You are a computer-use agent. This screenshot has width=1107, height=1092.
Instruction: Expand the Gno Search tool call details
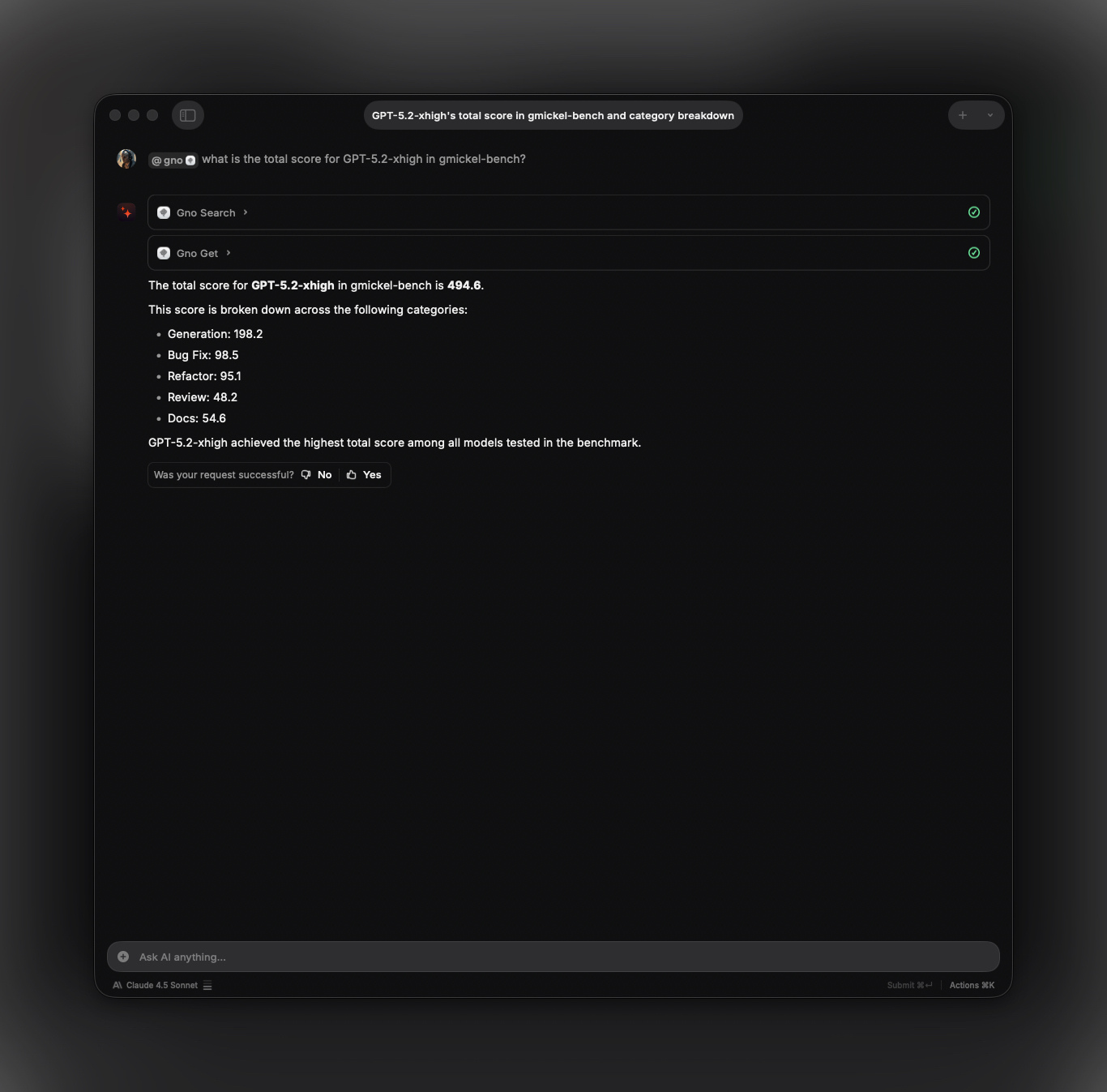click(x=246, y=212)
